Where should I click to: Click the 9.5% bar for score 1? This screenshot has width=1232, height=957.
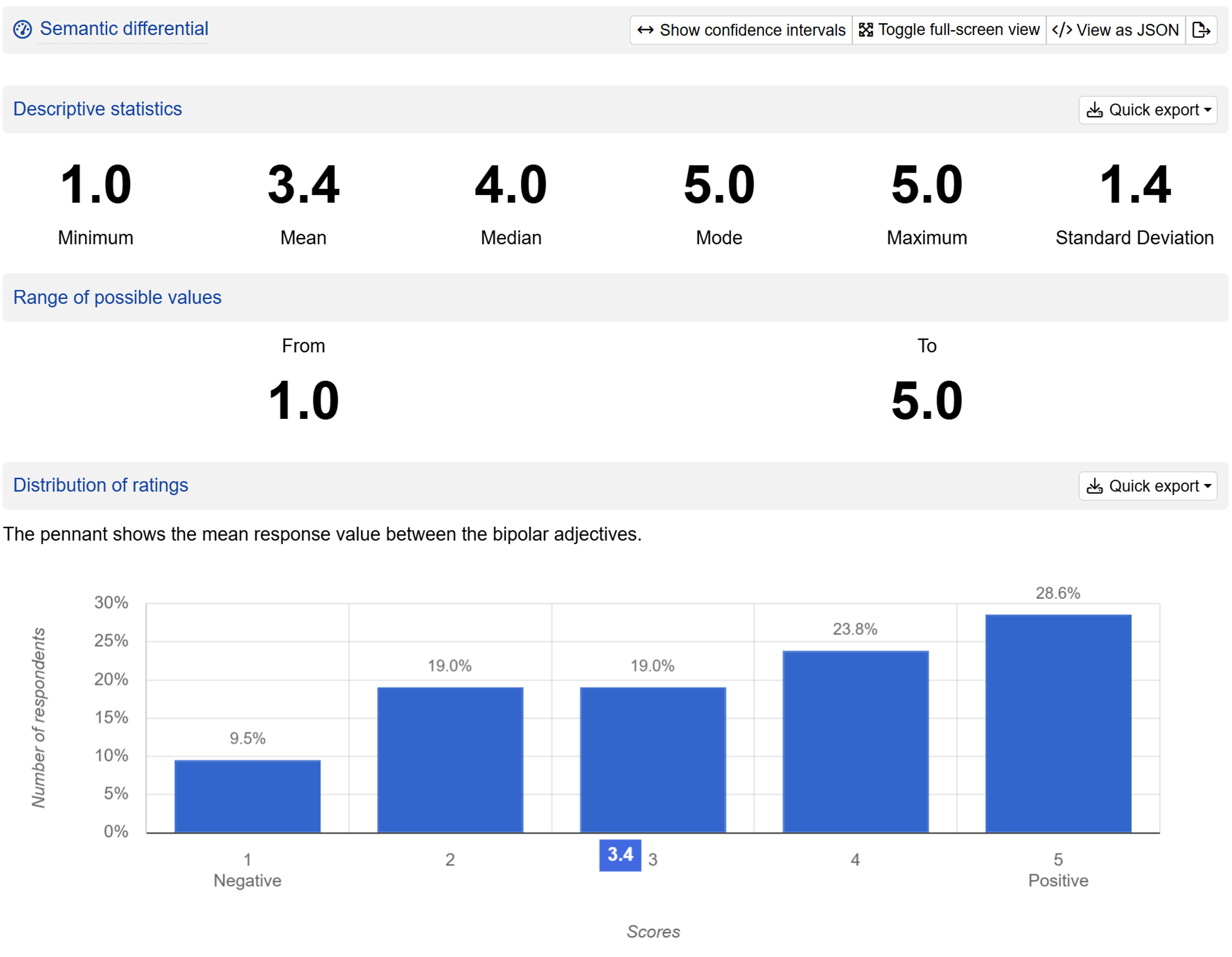point(247,796)
